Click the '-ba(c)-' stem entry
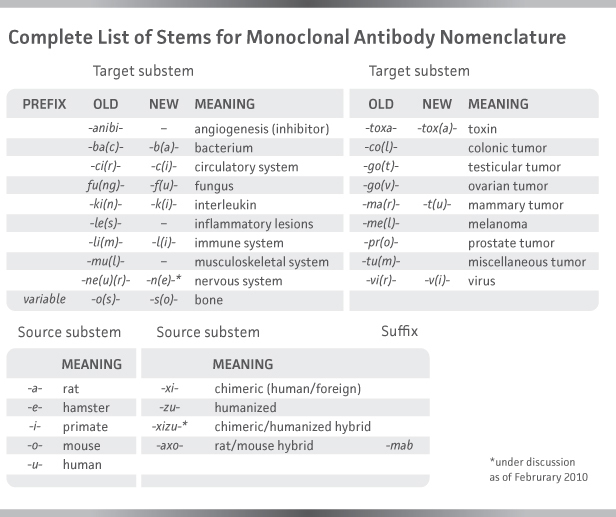616x517 pixels. pos(105,148)
